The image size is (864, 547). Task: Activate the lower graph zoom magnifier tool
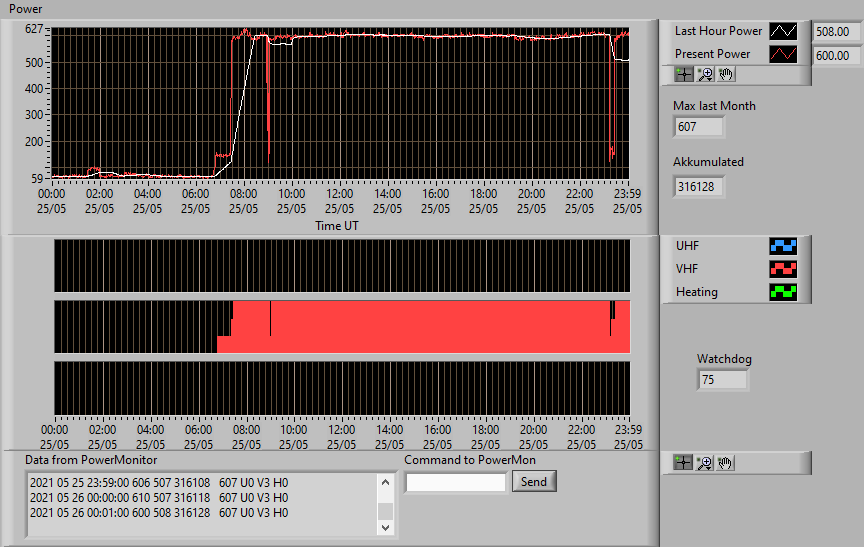pos(704,463)
